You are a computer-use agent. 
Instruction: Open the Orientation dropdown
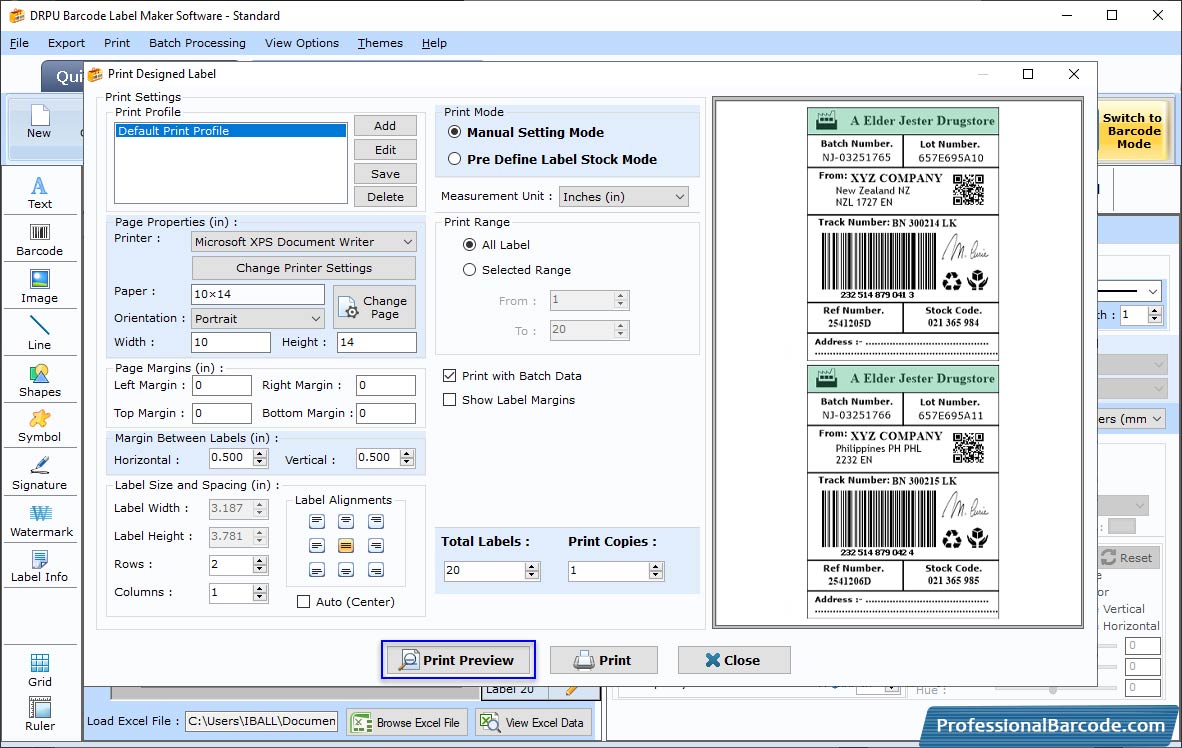(258, 319)
